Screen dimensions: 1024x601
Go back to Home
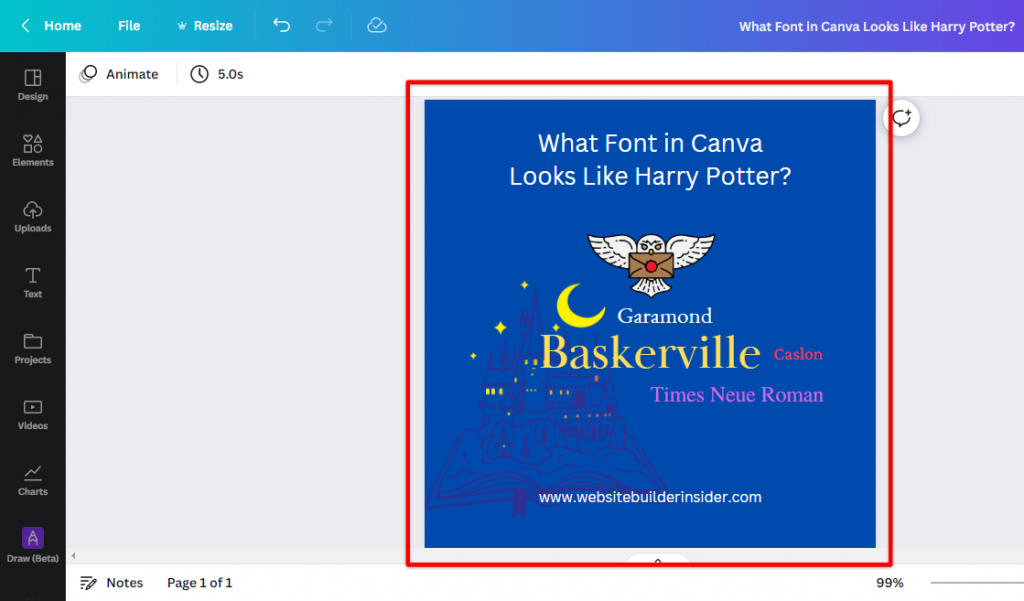[52, 26]
